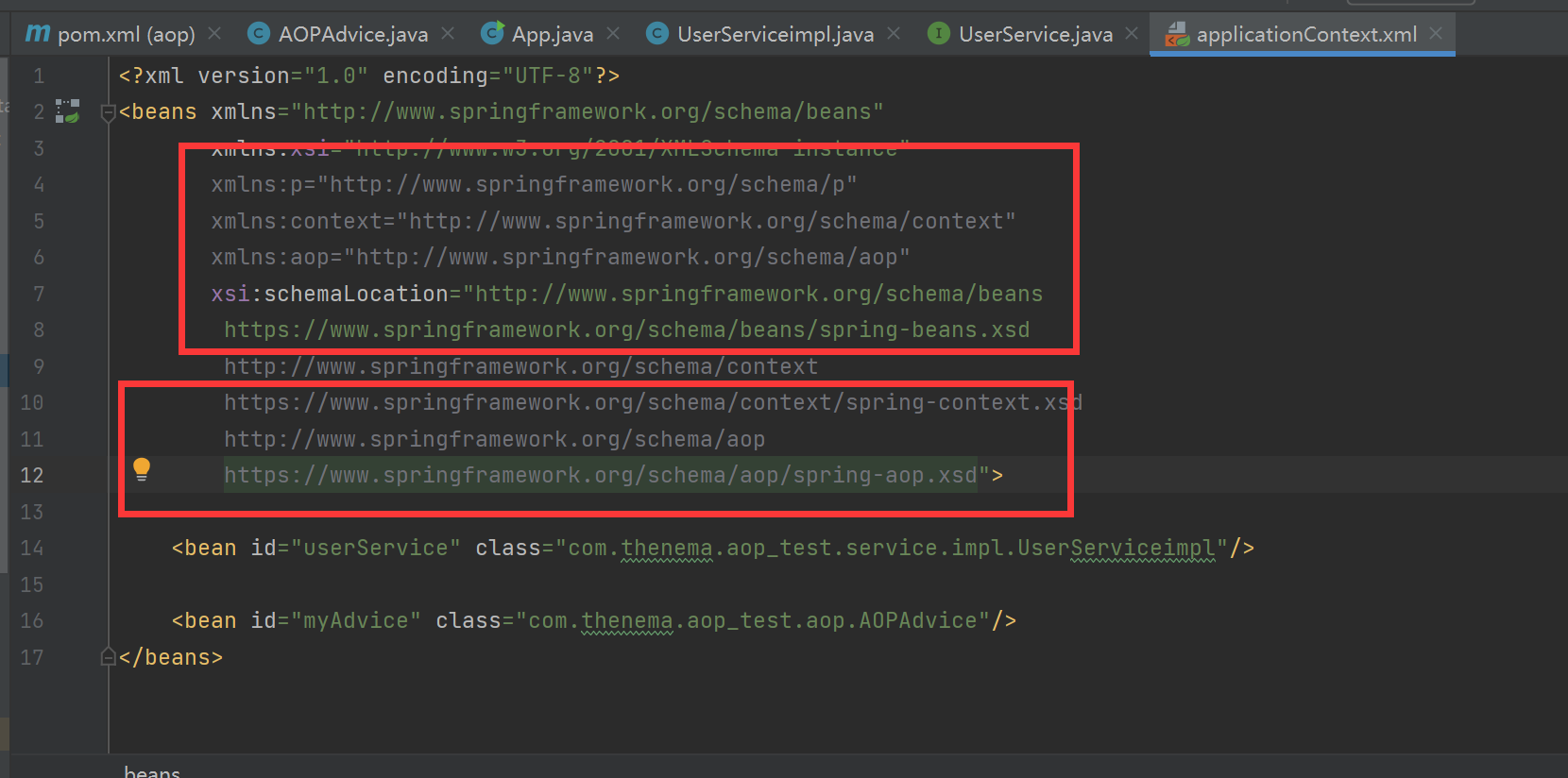Click the xsi:schemaLocation attribute
1568x778 pixels.
[x=330, y=294]
